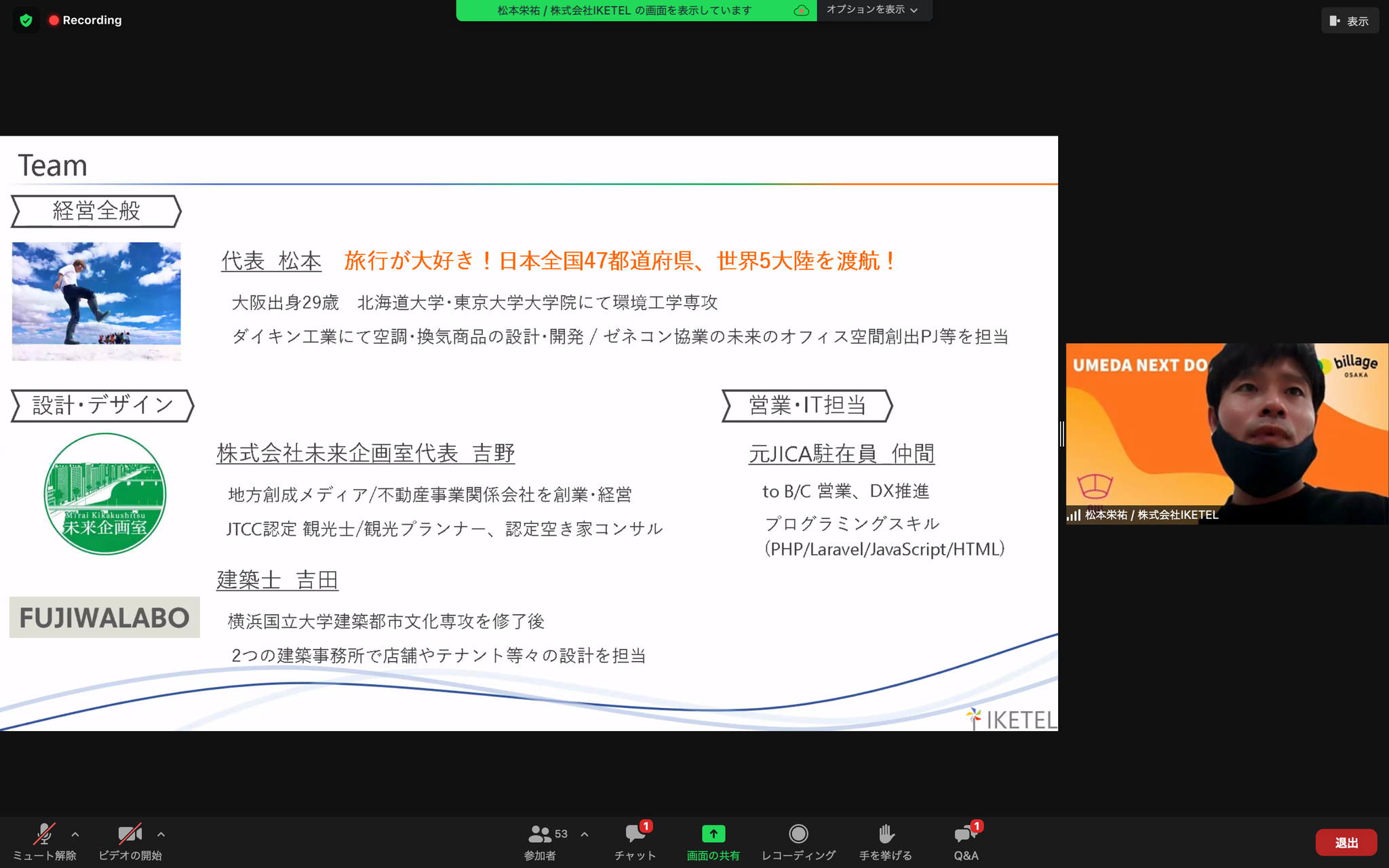Click the red 退出 leave button
Viewport: 1389px width, 868px height.
tap(1346, 843)
